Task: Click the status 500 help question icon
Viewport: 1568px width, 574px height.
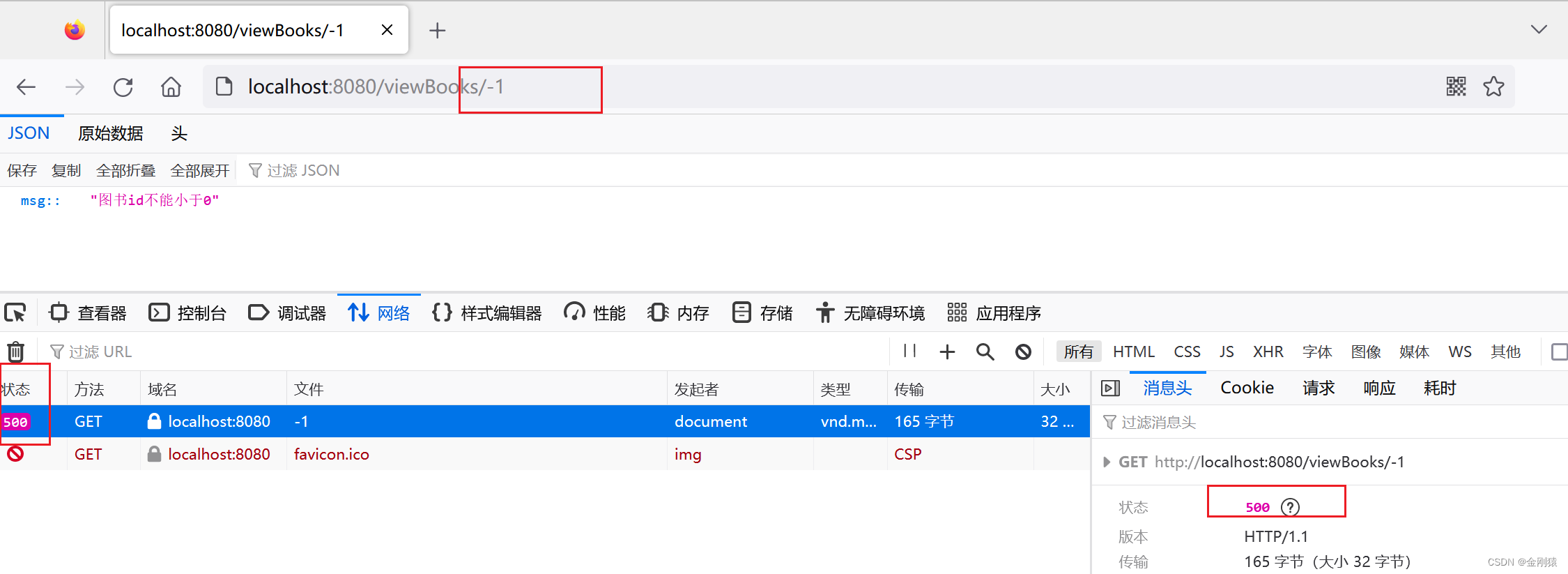Action: click(1291, 507)
